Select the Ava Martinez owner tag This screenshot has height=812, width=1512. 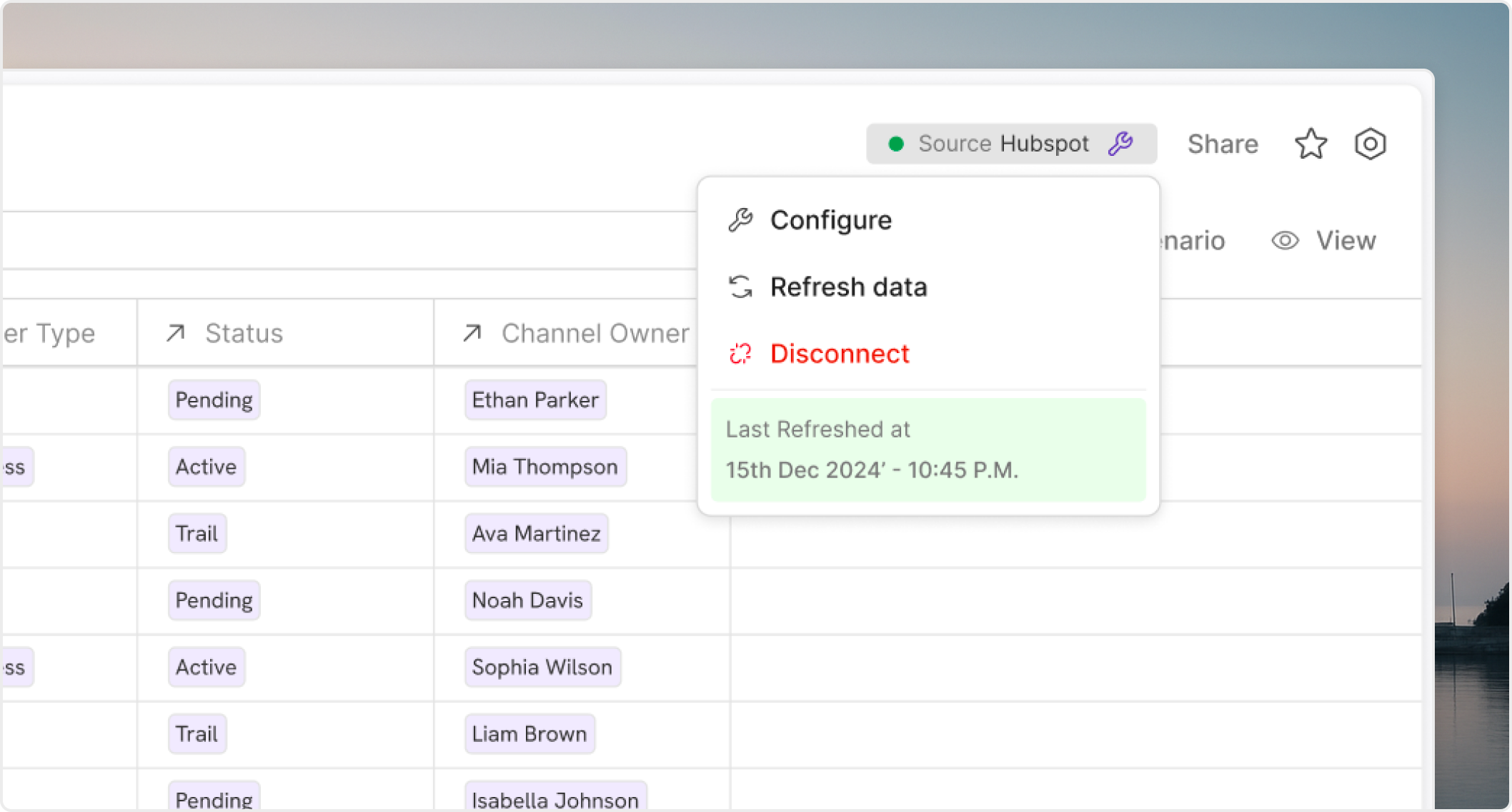click(536, 533)
